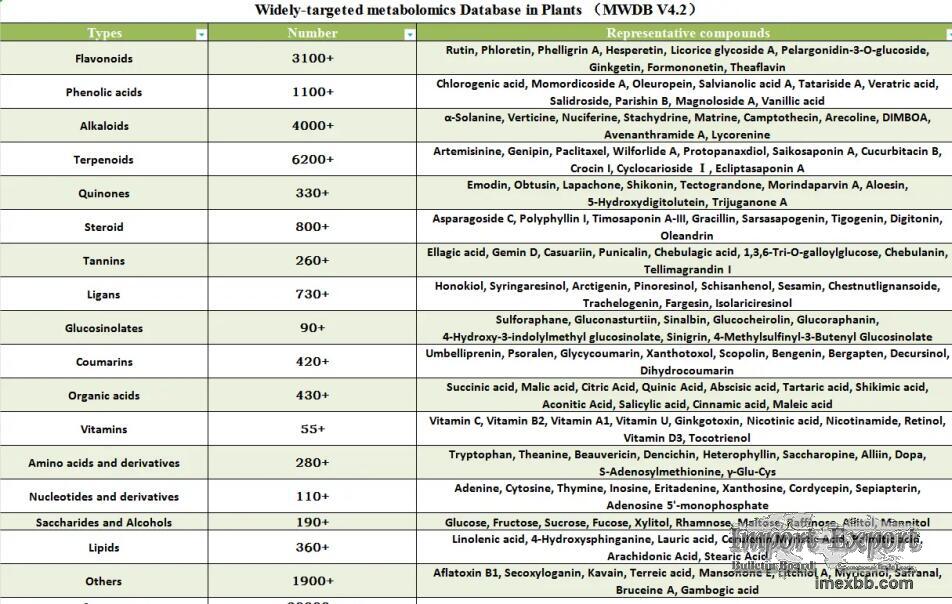Click the table title MWDB V4.2

click(x=476, y=10)
